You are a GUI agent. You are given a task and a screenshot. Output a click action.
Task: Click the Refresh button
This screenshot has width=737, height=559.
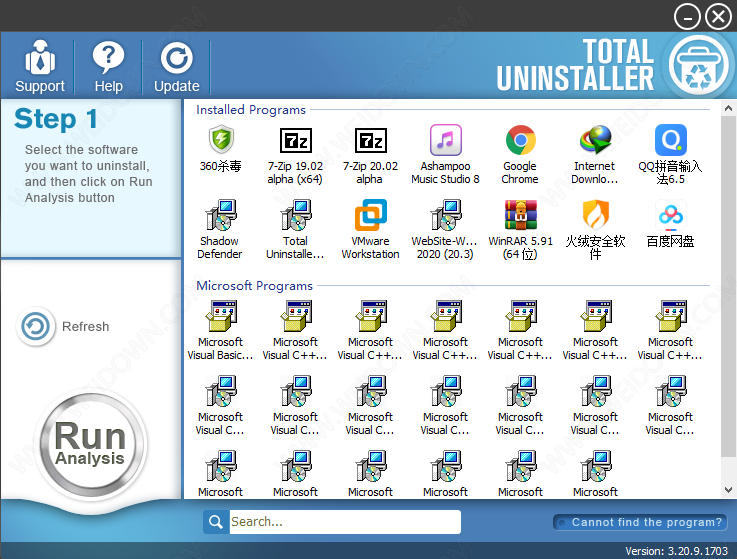coord(63,326)
